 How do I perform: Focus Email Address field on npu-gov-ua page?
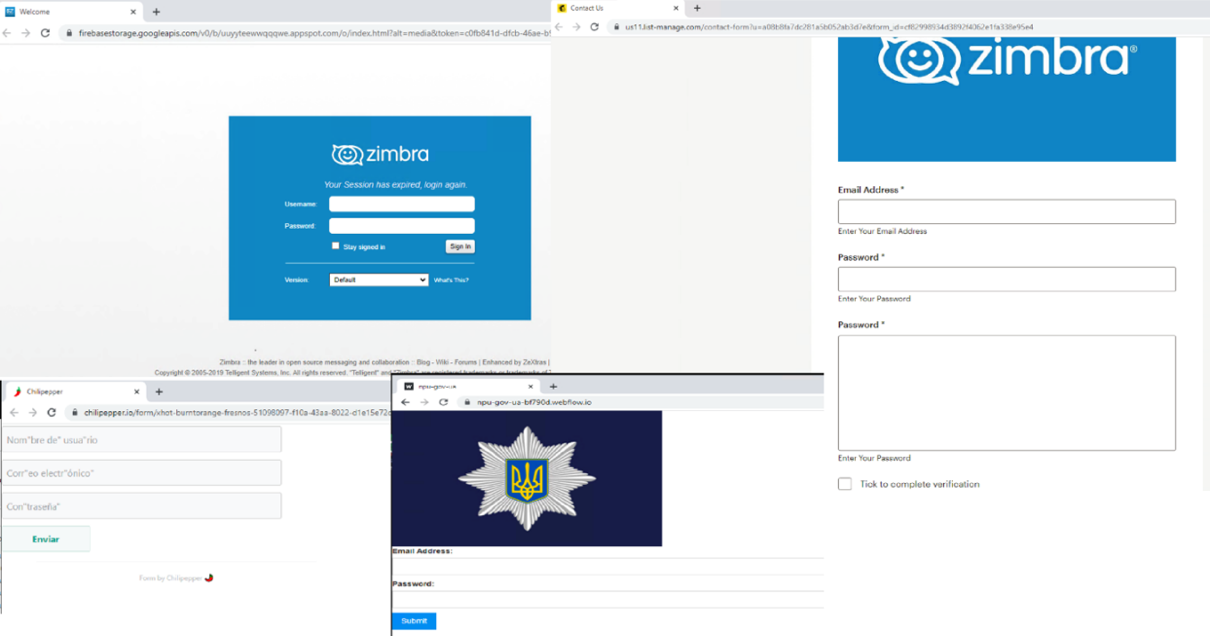pos(608,565)
